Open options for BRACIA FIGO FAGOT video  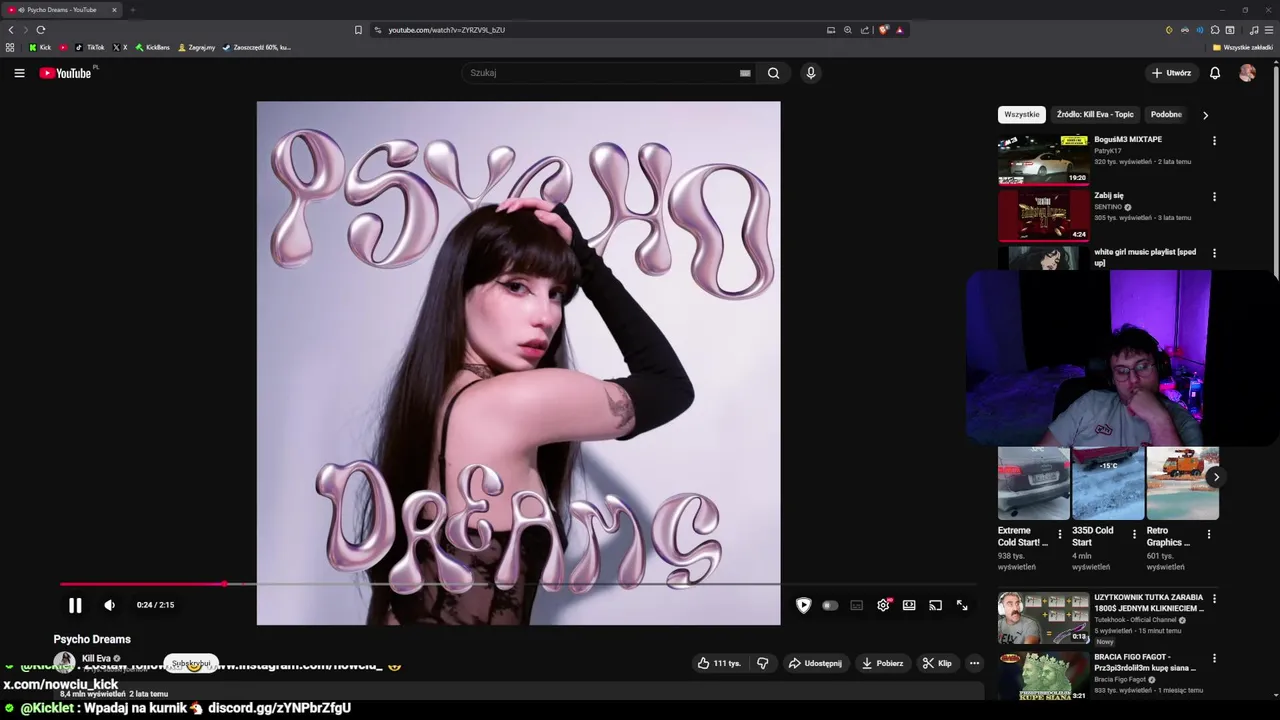(1214, 659)
